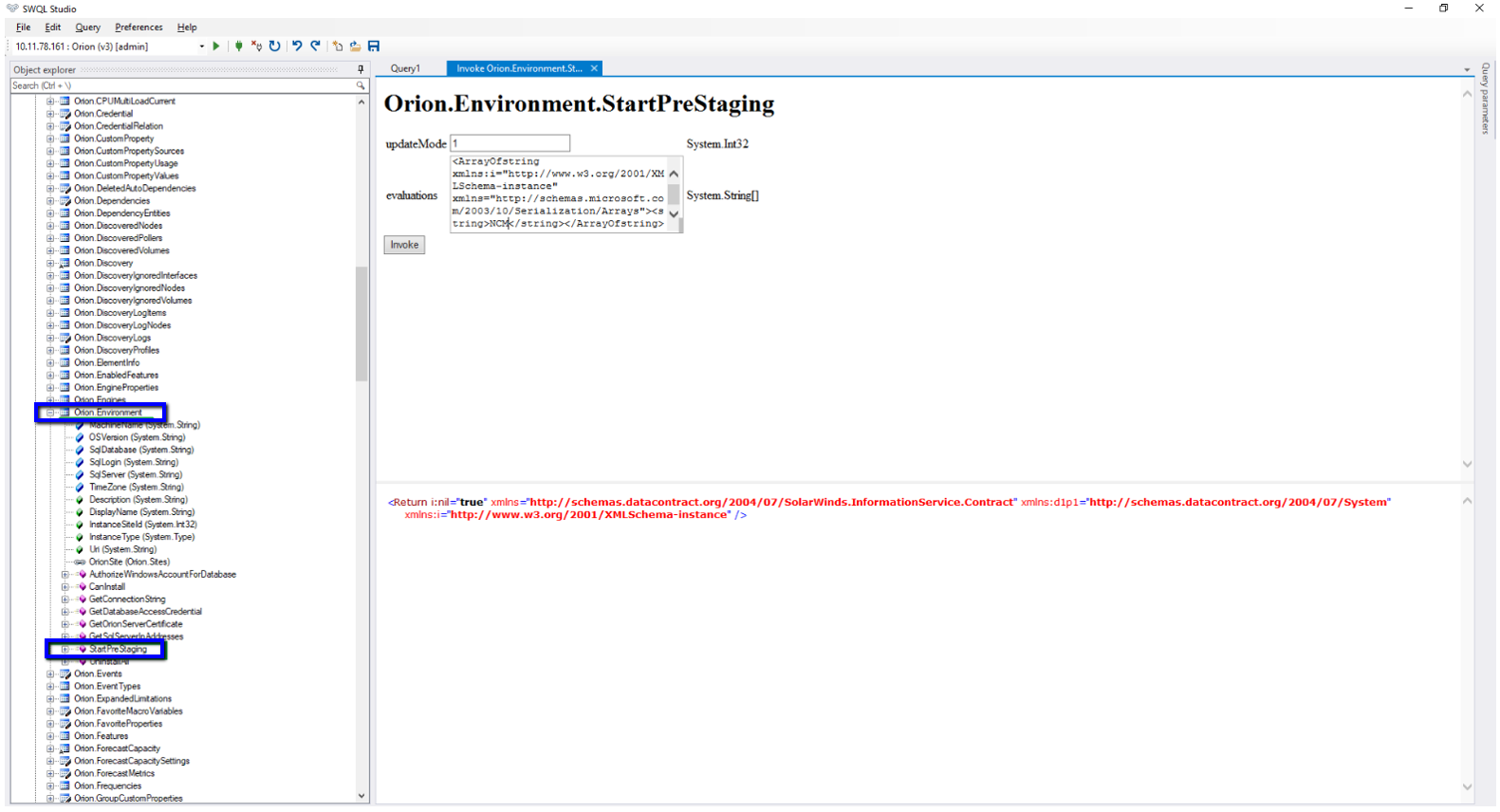Click the open file folder icon
The width and height of the screenshot is (1500, 812).
(x=355, y=46)
